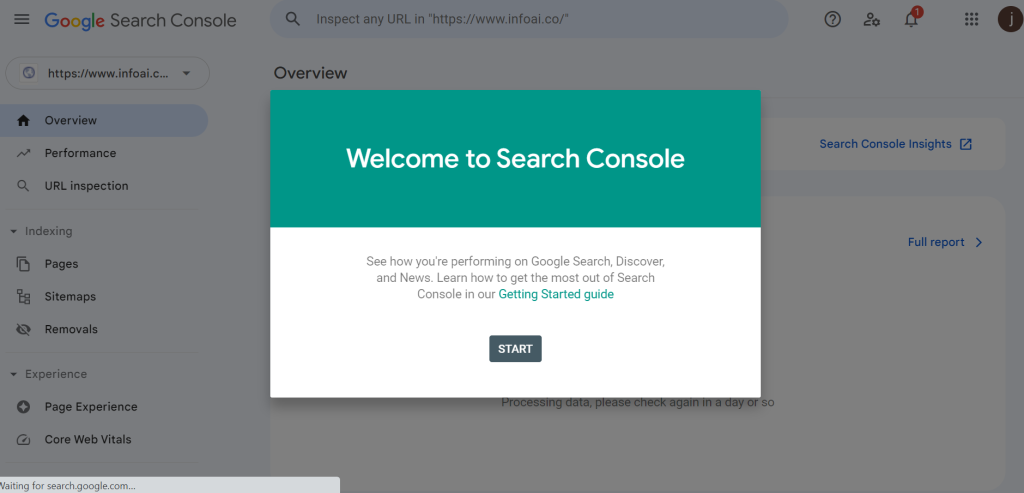Viewport: 1024px width, 493px height.
Task: Click the URL inspection magnifier icon in sidebar
Action: pyautogui.click(x=24, y=186)
